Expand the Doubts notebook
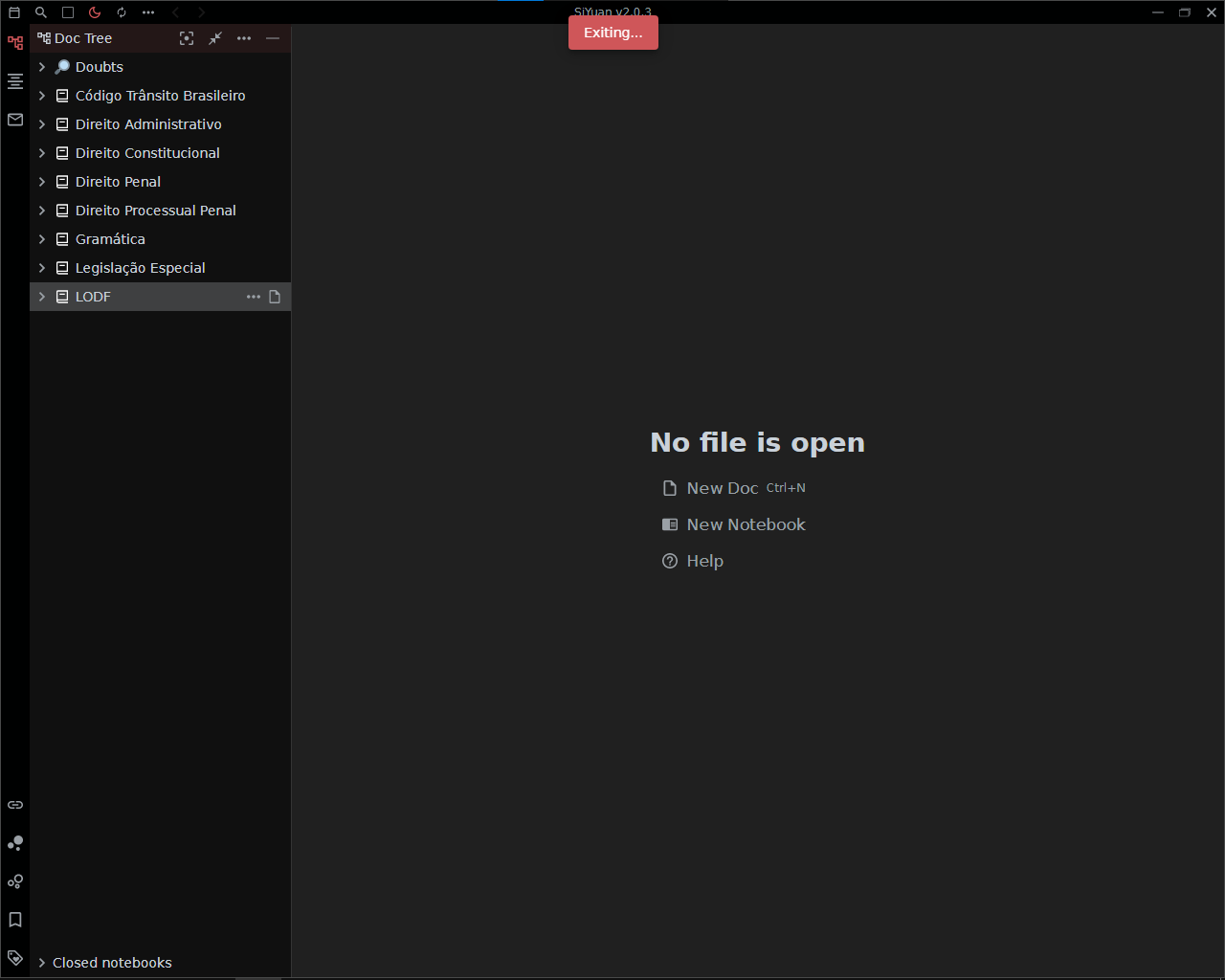Viewport: 1225px width, 980px height. 41,66
